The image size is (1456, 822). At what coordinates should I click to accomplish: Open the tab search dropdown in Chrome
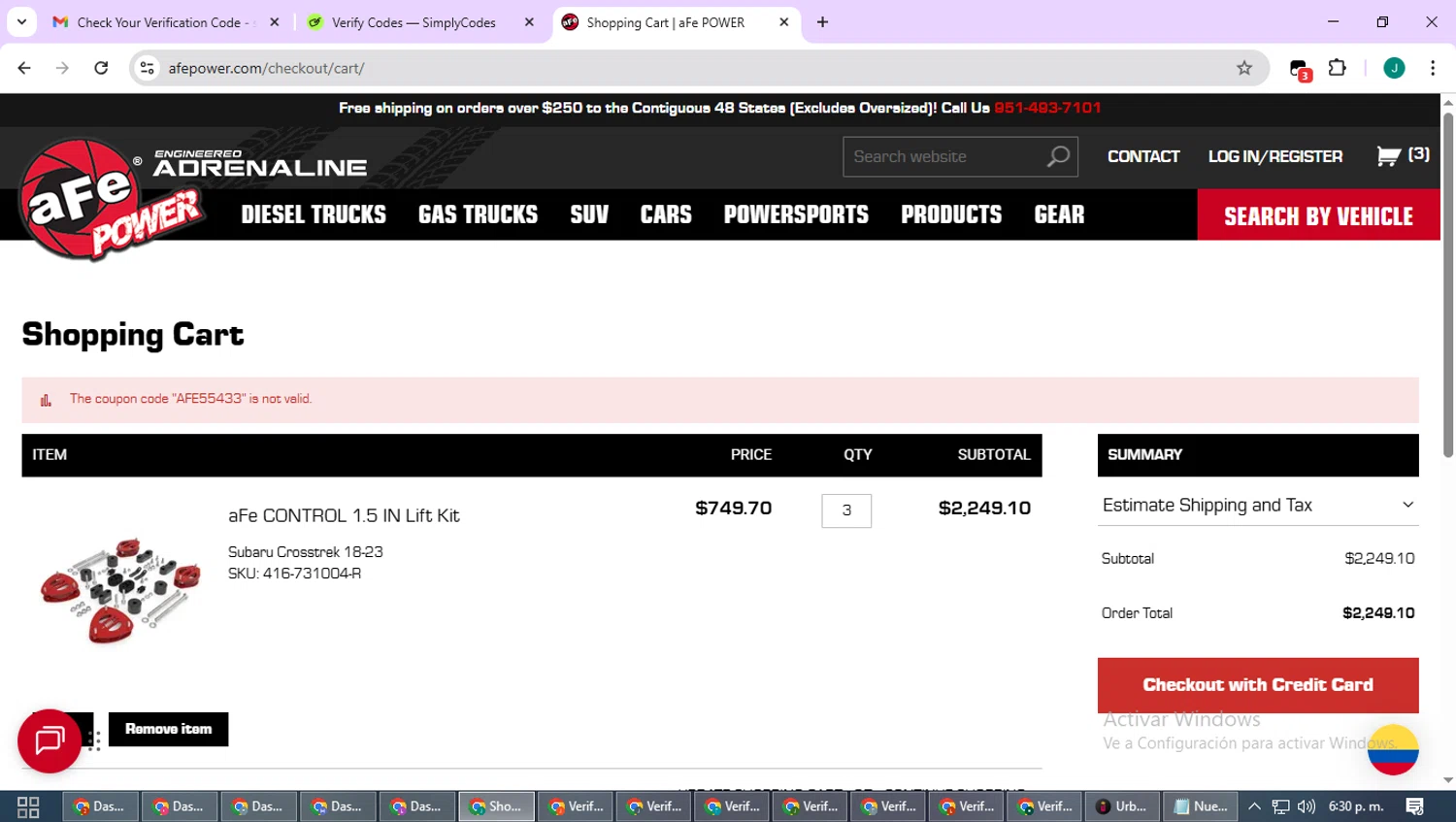(21, 21)
